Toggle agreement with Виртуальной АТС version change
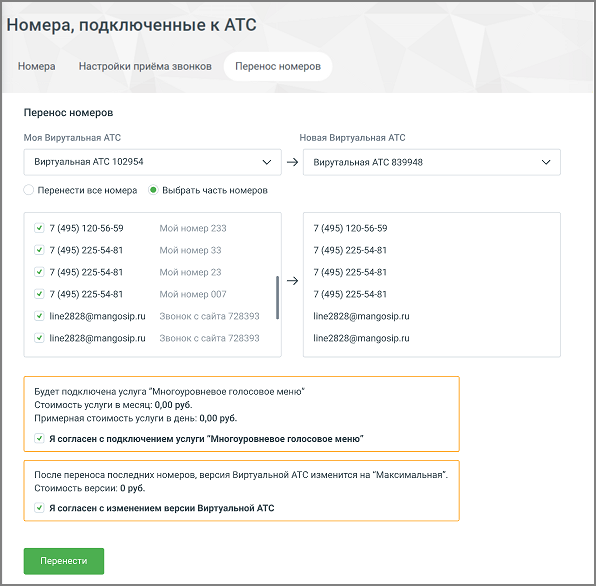This screenshot has height=586, width=596. pyautogui.click(x=39, y=508)
